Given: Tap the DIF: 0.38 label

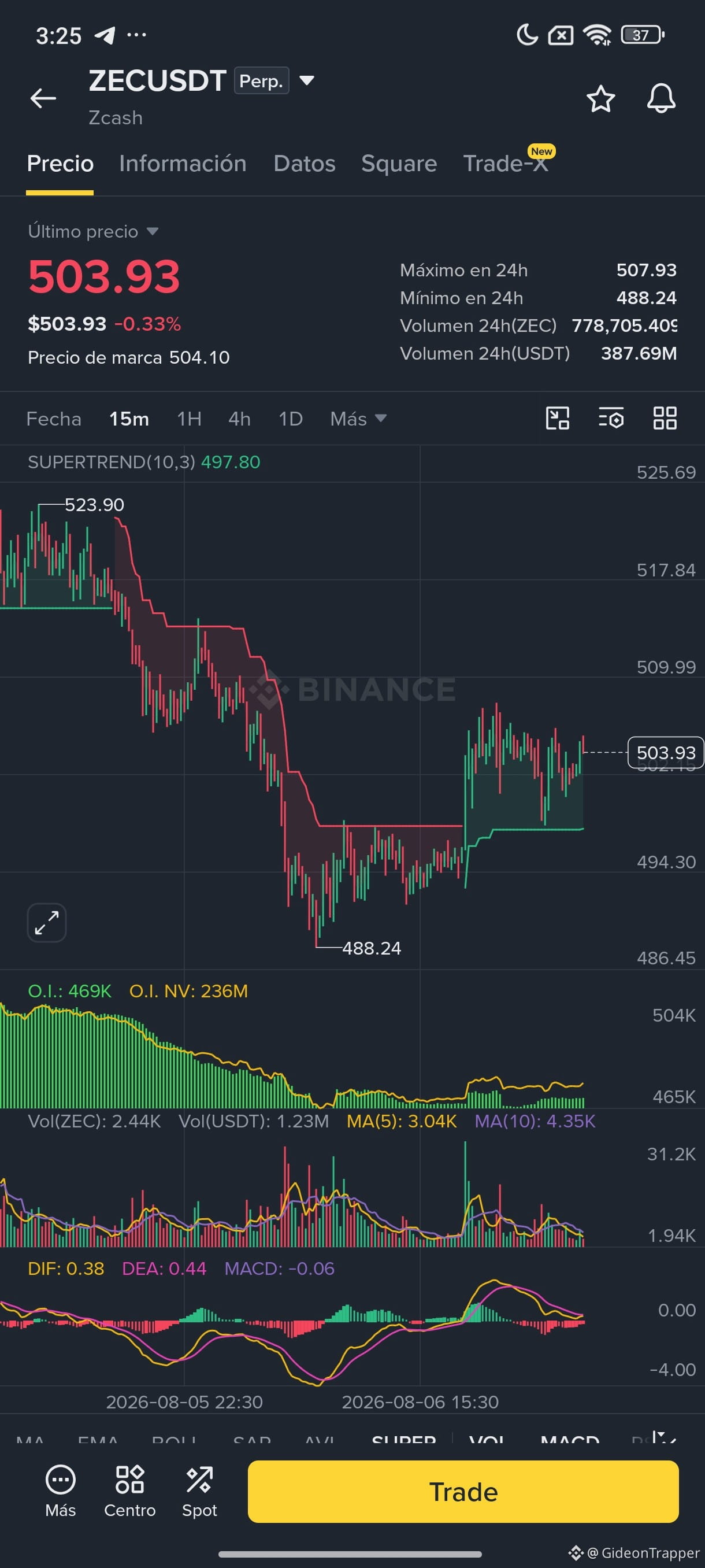Looking at the screenshot, I should [66, 1269].
